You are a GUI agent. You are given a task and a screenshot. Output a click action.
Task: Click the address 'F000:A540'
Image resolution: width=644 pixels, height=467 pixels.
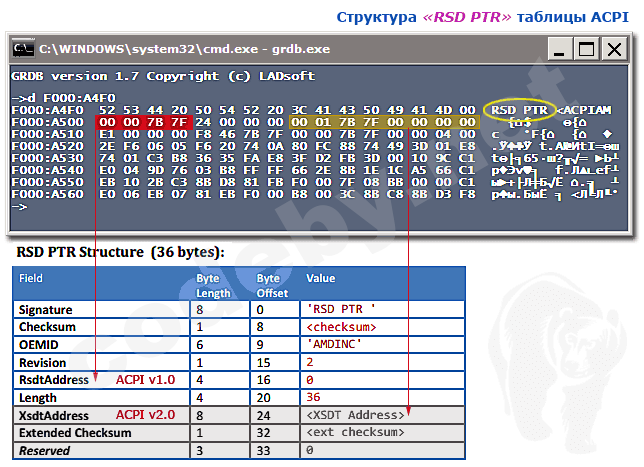[47, 170]
